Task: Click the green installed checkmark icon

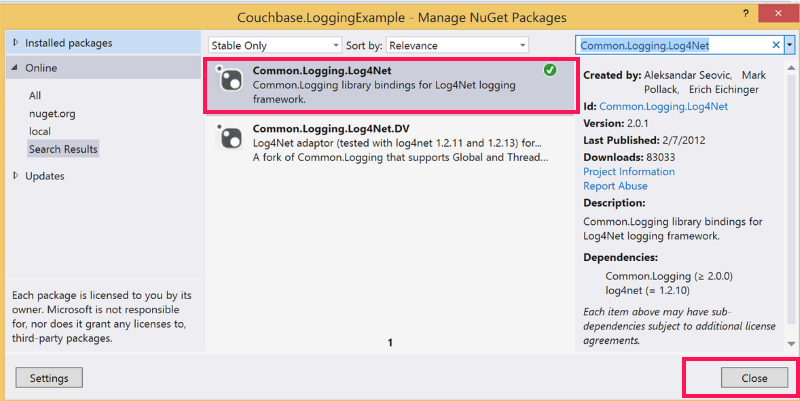Action: click(x=550, y=70)
